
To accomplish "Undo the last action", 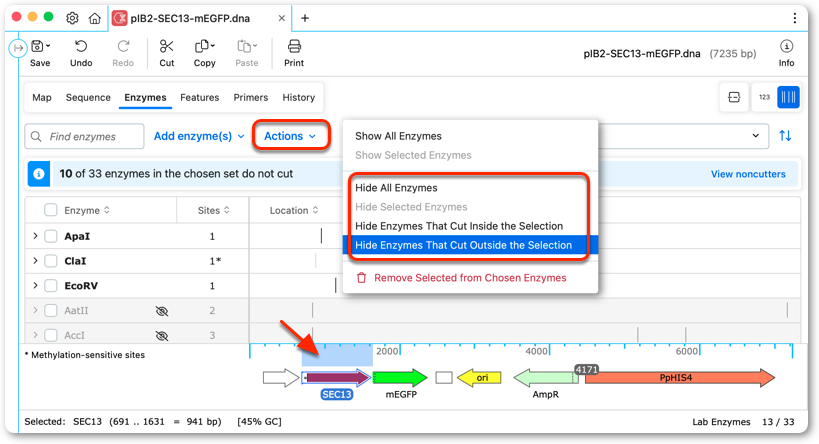I will click(x=81, y=46).
